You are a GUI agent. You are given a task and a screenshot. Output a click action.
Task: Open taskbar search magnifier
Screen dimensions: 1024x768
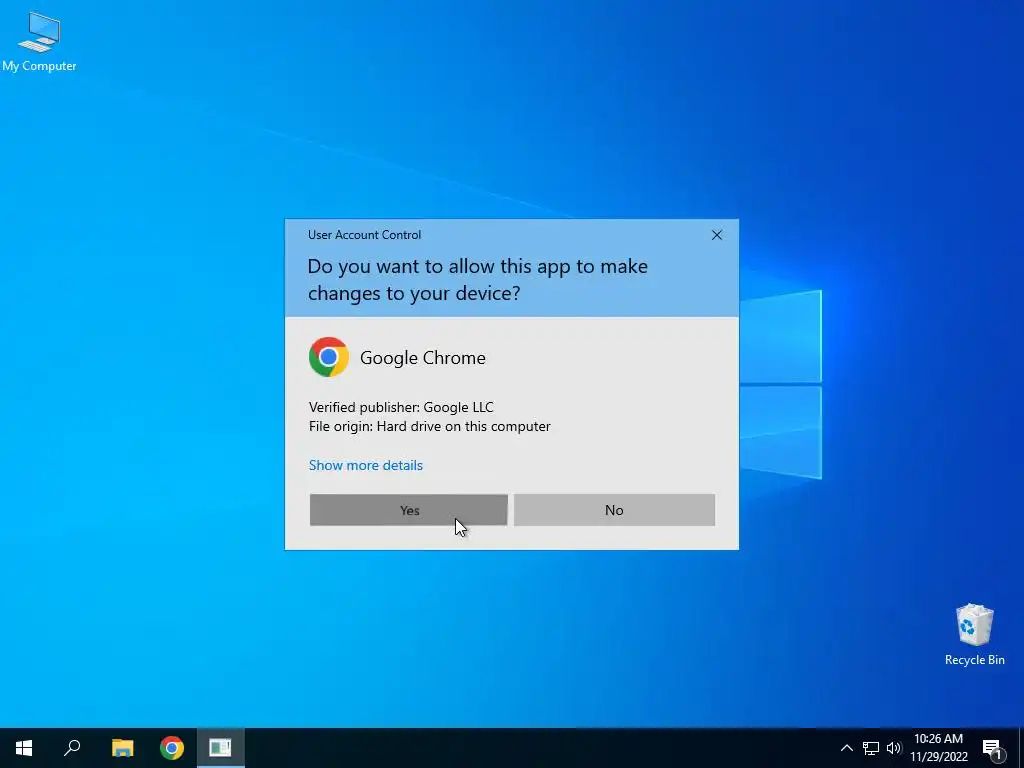(x=72, y=748)
